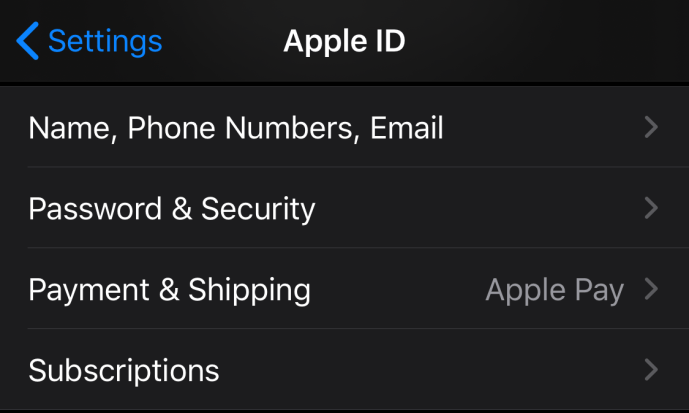Open the Subscriptions row
The width and height of the screenshot is (689, 413).
(x=124, y=371)
